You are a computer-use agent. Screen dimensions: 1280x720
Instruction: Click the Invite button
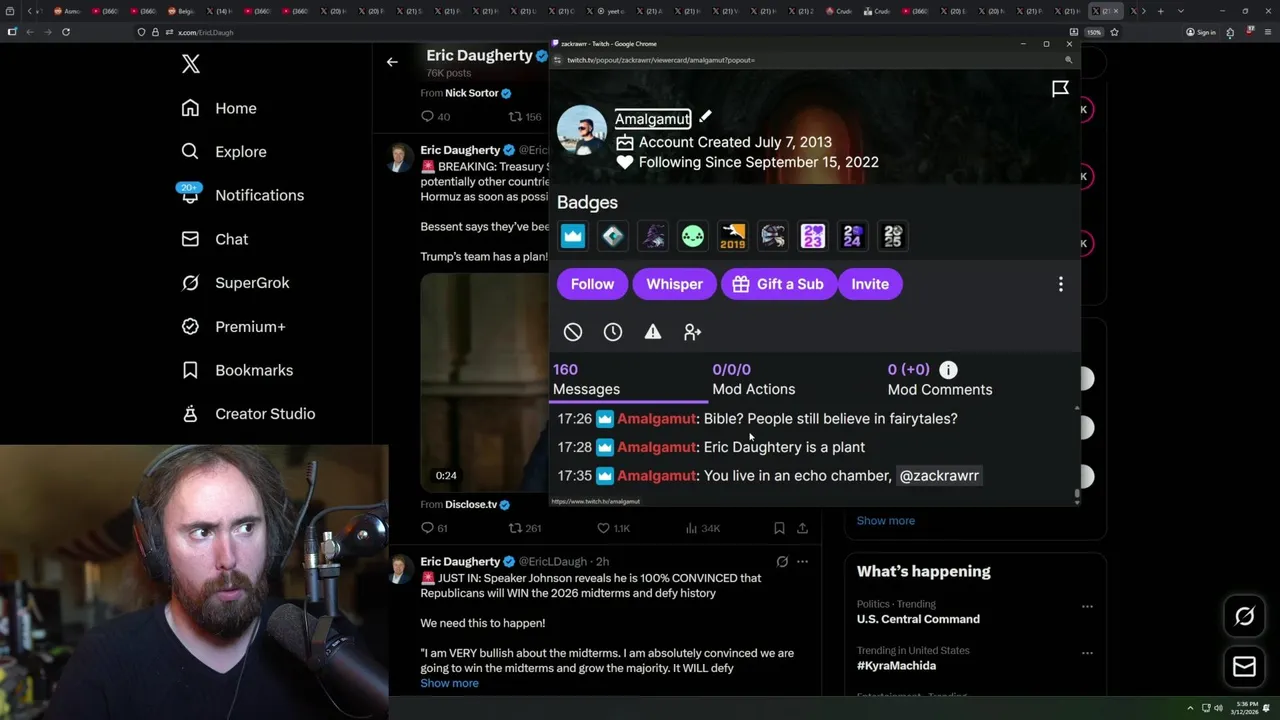870,284
